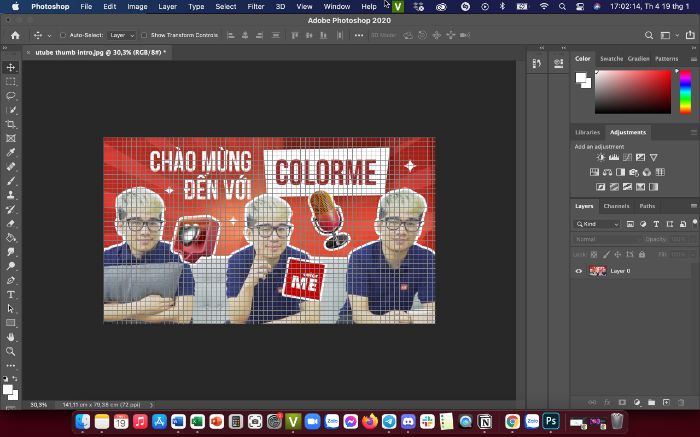Select the Rectangular Marquee tool
This screenshot has width=700, height=437.
click(11, 82)
